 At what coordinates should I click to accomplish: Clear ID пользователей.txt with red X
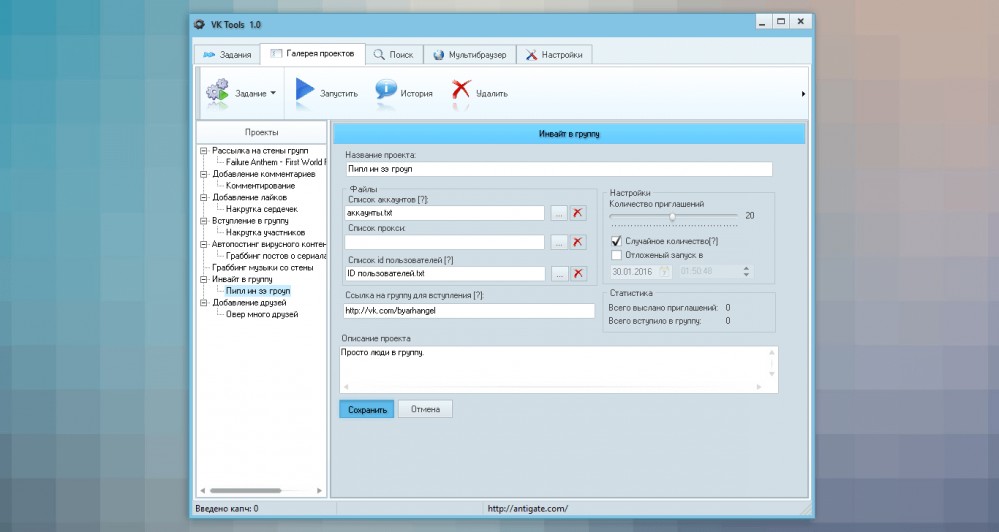pos(578,273)
